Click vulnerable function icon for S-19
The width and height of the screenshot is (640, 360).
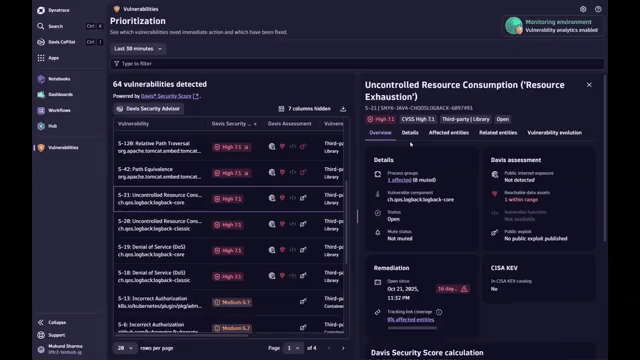(293, 250)
